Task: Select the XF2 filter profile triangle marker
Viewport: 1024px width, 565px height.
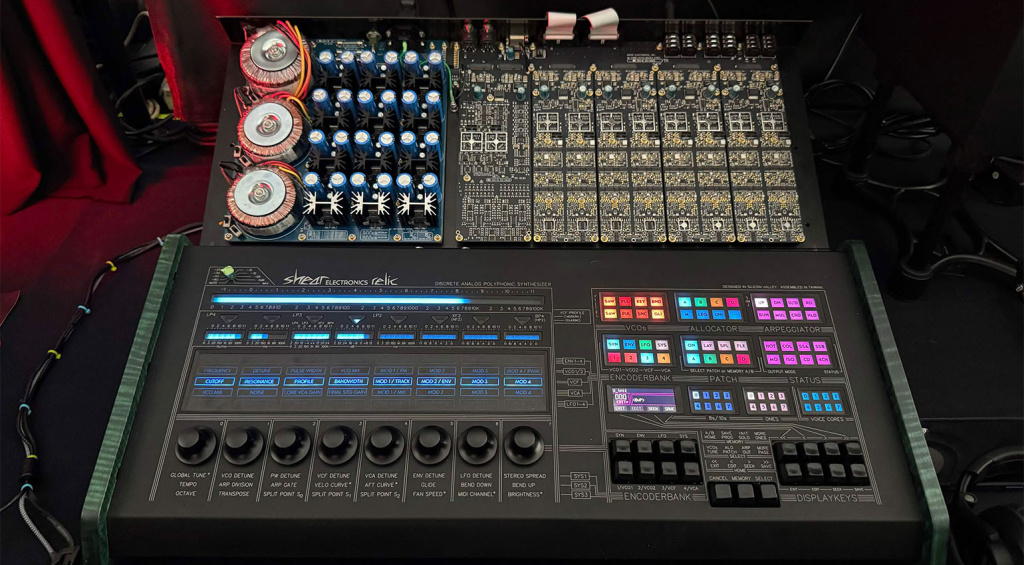Action: pos(440,319)
